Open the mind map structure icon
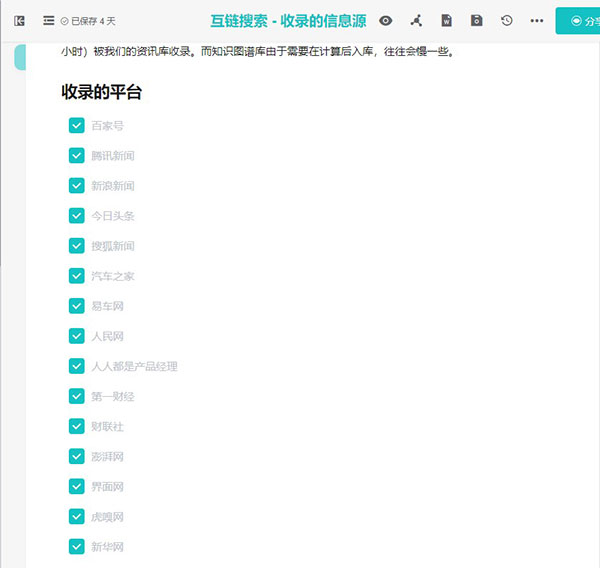The height and width of the screenshot is (568, 600). [416, 20]
